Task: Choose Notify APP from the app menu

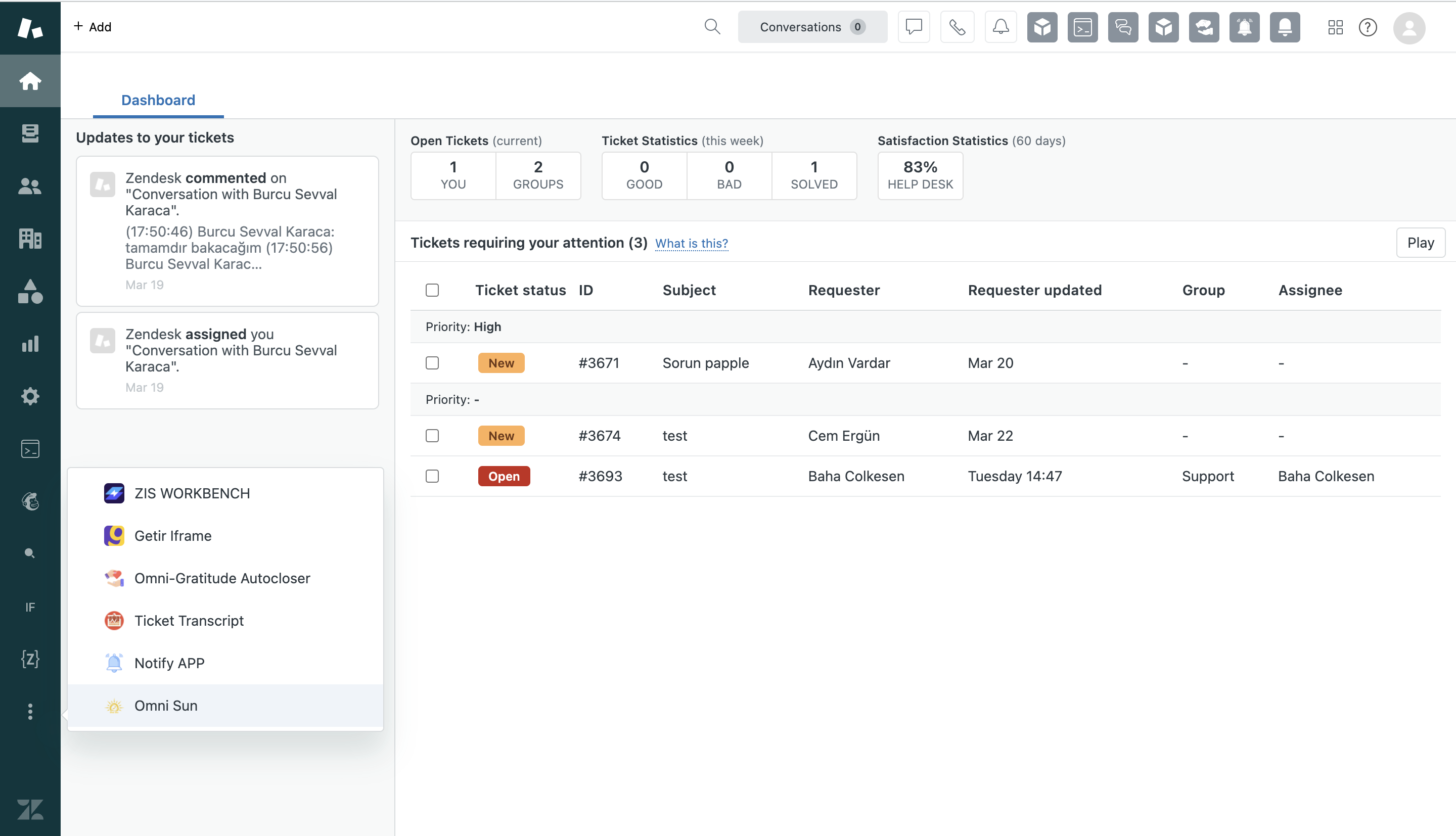Action: tap(225, 663)
